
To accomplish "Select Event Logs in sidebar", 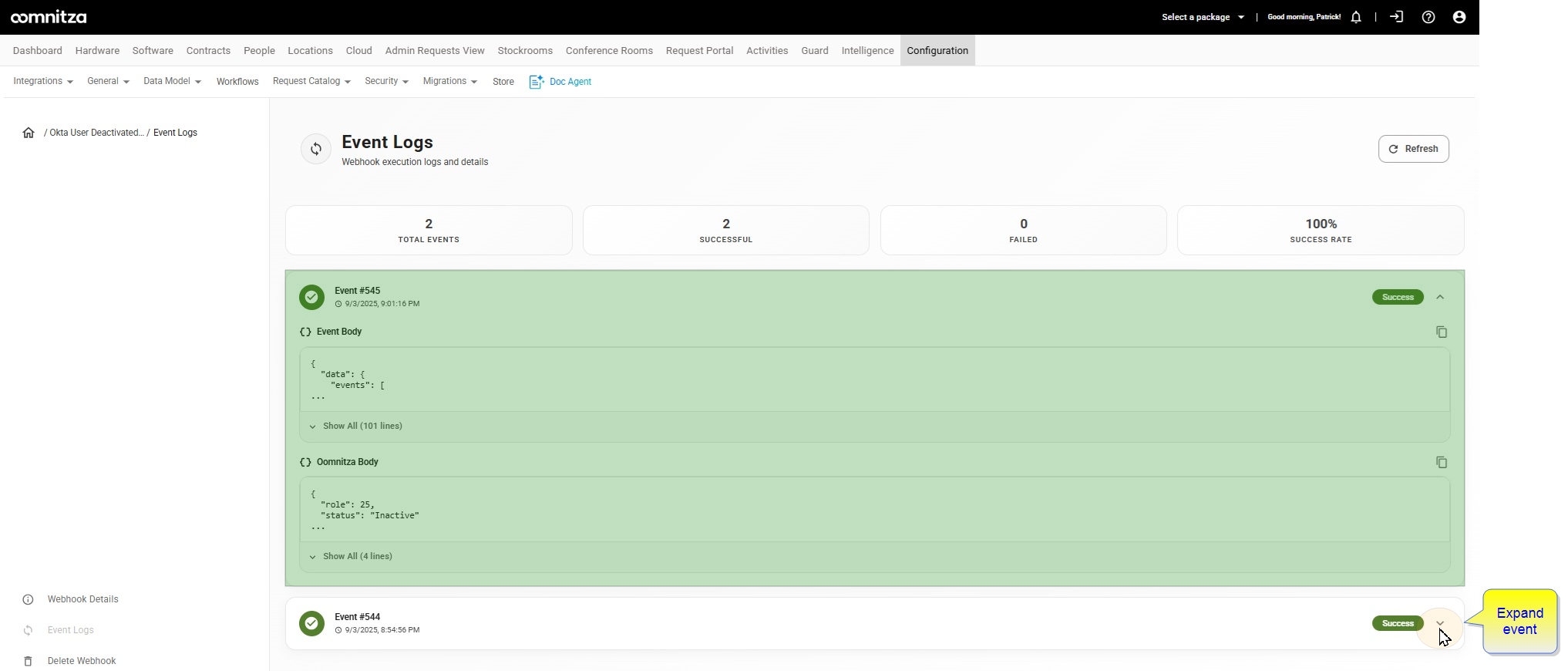I will click(71, 630).
